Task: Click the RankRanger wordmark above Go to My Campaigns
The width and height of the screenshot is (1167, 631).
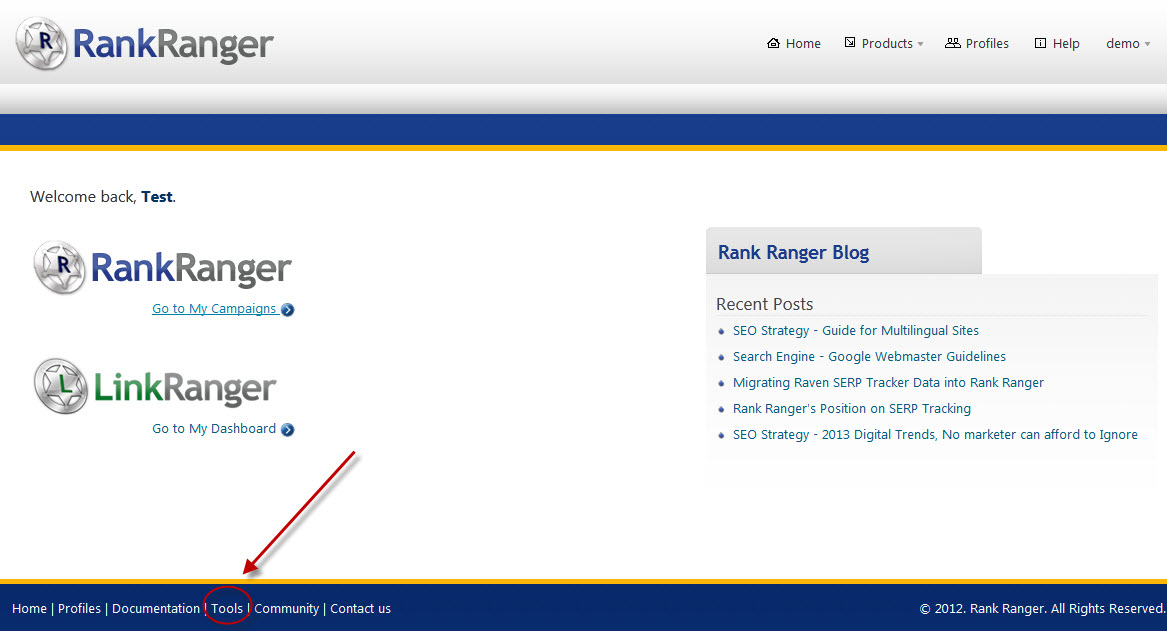Action: (x=191, y=268)
